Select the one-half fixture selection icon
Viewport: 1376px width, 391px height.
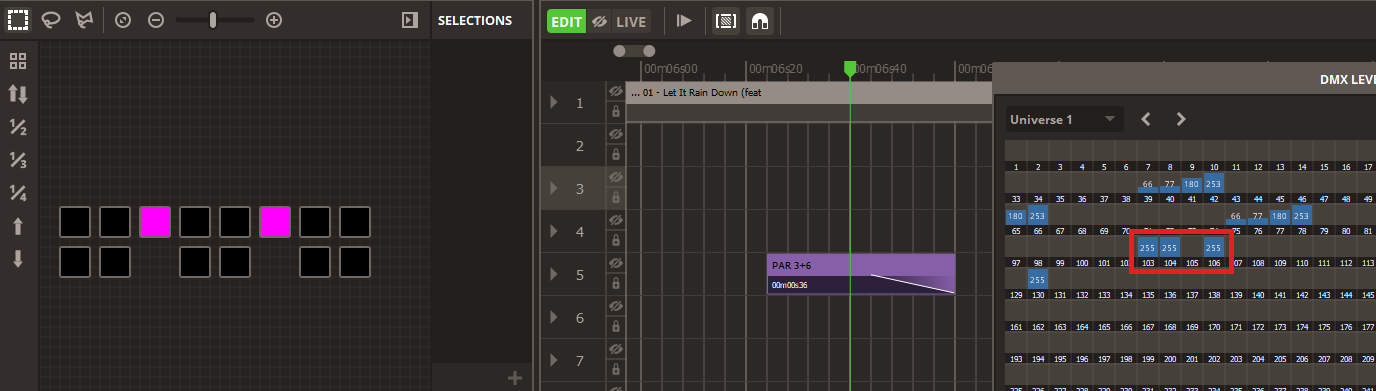[x=18, y=127]
